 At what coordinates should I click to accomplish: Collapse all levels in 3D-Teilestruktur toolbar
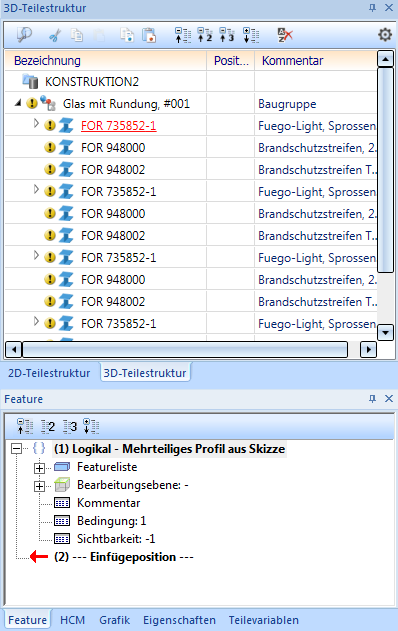coord(183,35)
